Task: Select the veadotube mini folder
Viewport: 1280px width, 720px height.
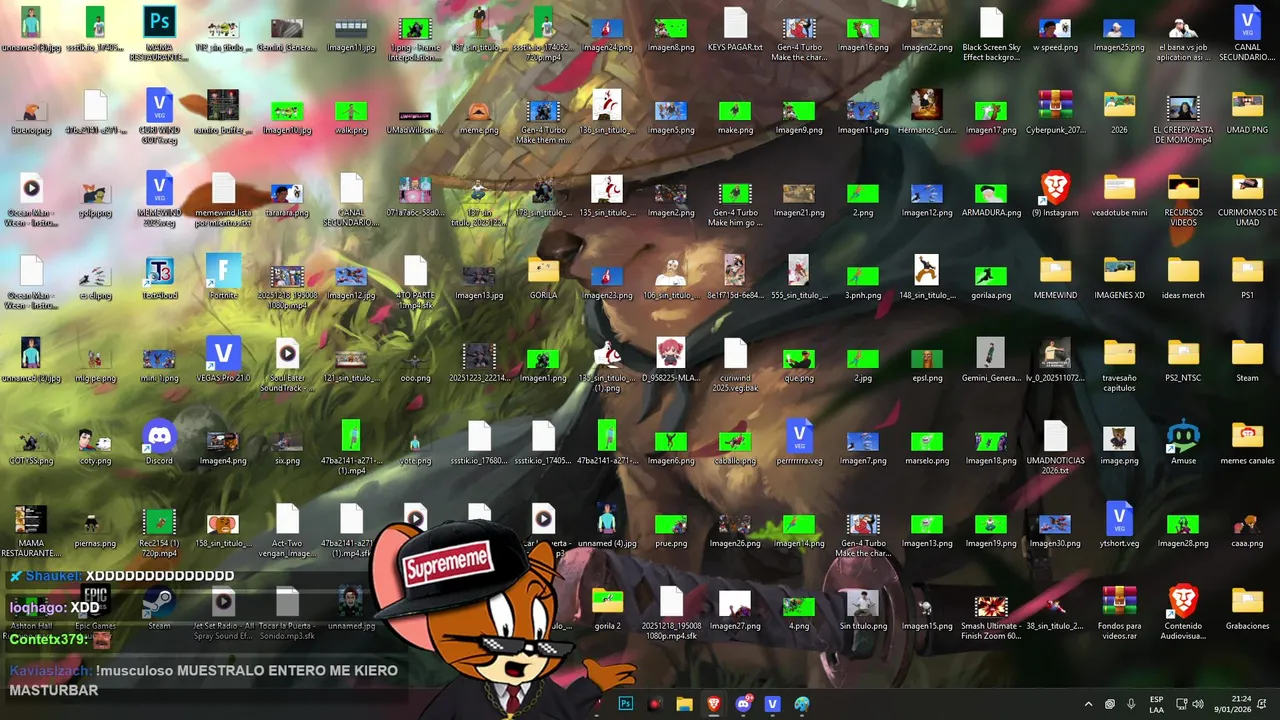Action: [x=1119, y=194]
